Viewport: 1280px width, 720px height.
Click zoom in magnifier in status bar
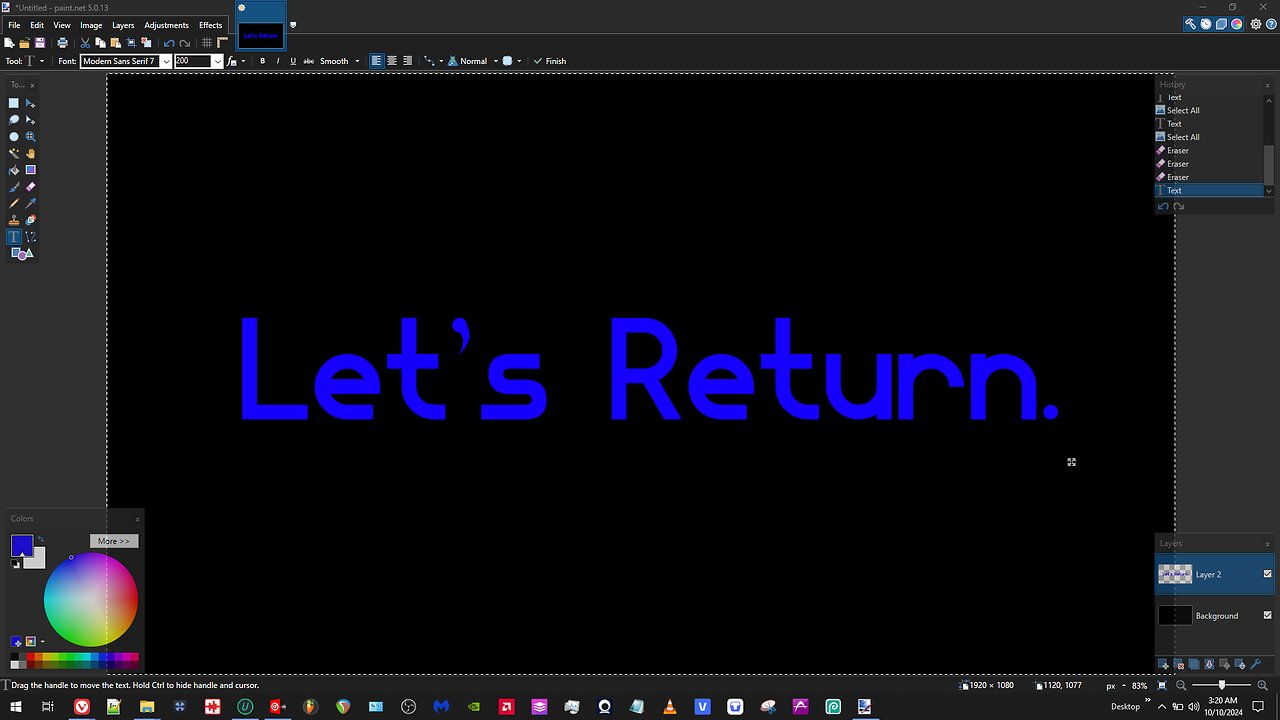pyautogui.click(x=1262, y=686)
